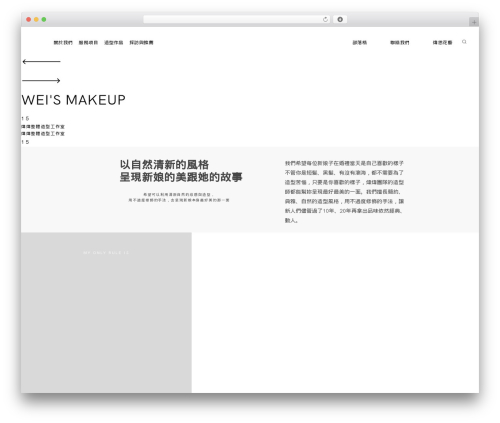Click the yellow minimize window button
Viewport: 500px width, 423px height.
[x=36, y=19]
